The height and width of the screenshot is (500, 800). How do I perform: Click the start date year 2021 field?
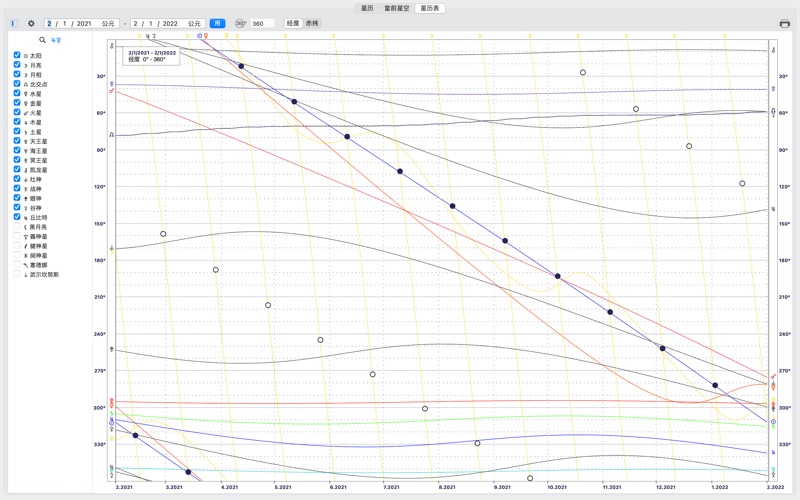[84, 23]
